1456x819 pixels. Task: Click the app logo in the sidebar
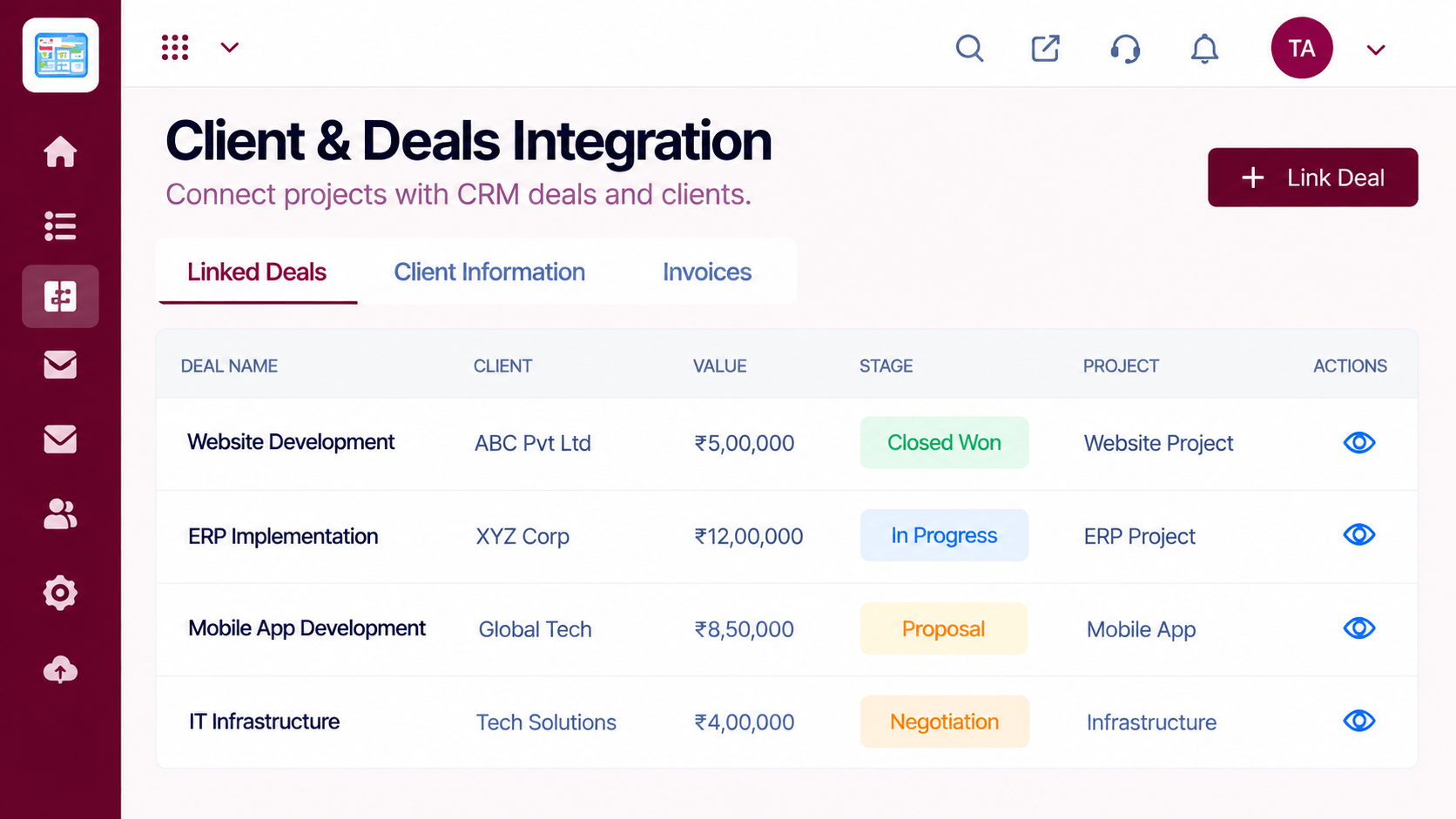pyautogui.click(x=60, y=55)
